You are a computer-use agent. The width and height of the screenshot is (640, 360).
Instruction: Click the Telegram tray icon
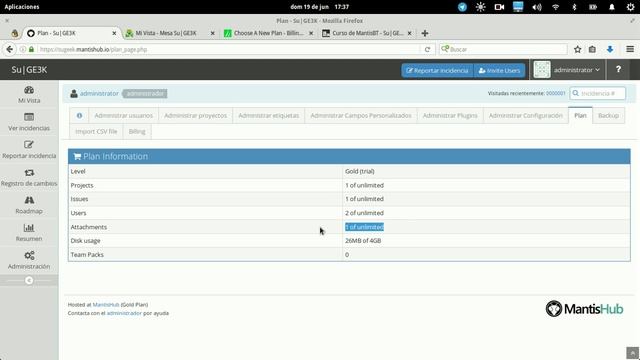(x=462, y=7)
